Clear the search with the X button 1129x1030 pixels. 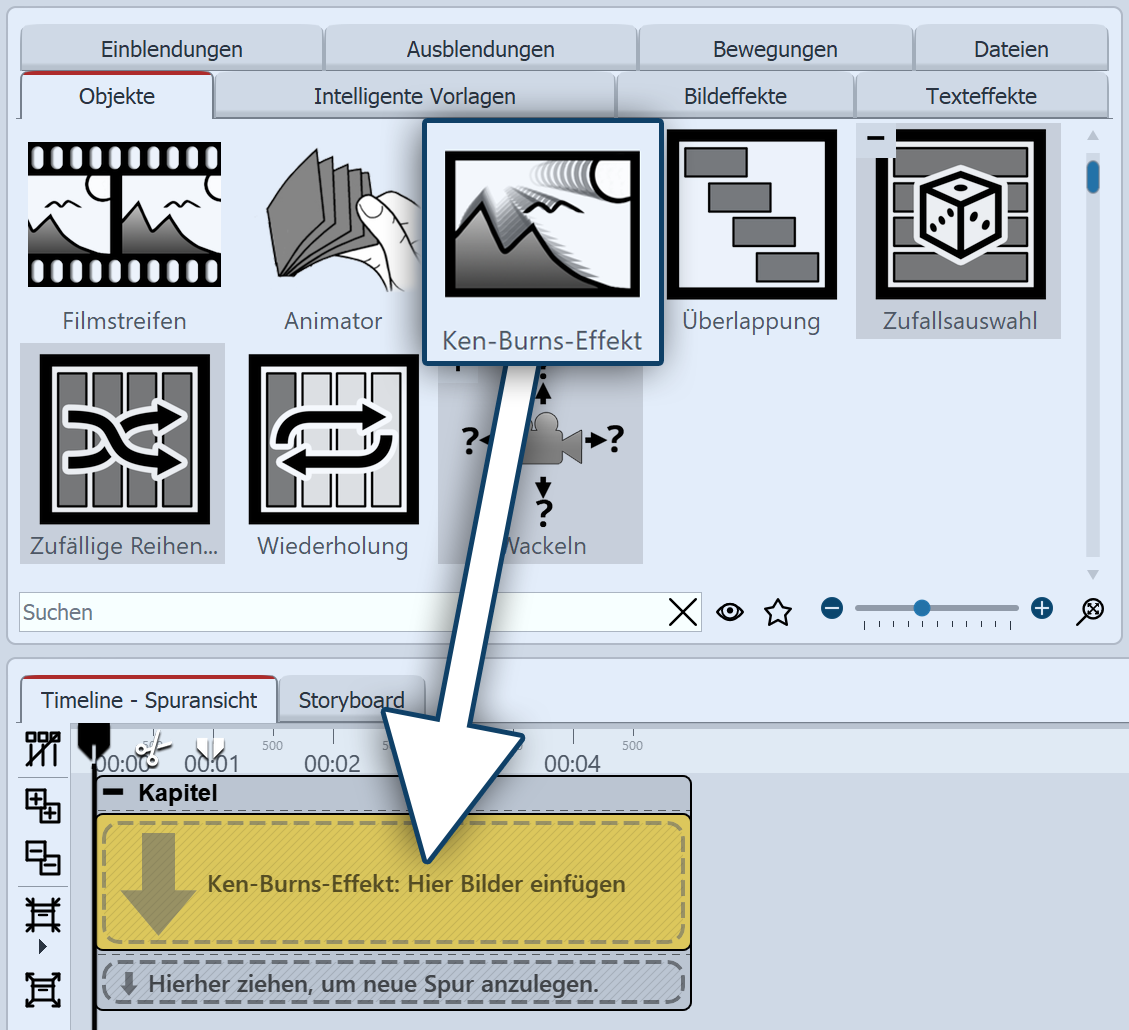[683, 611]
